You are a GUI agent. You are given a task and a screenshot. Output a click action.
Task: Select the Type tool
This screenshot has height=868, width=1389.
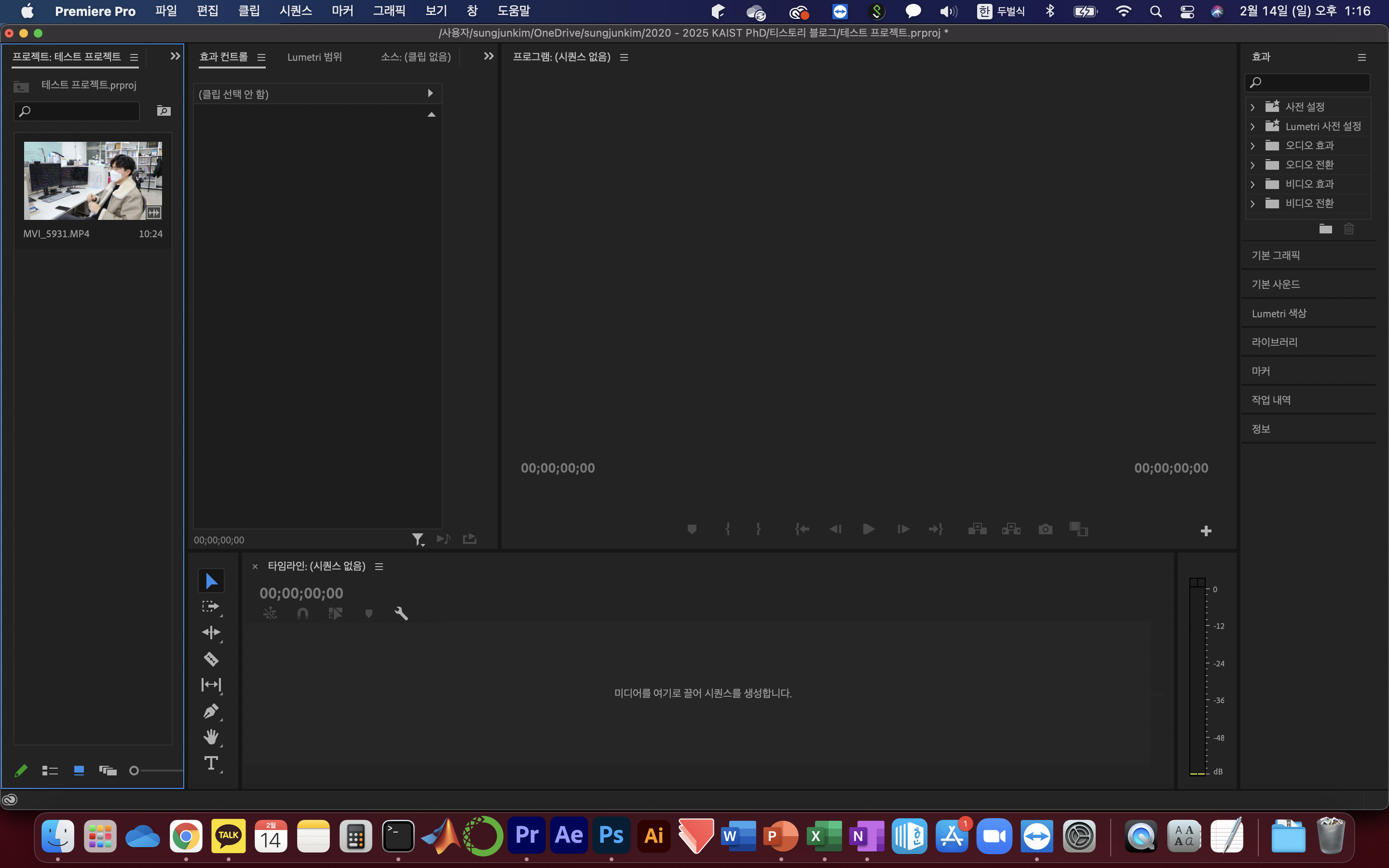tap(211, 763)
